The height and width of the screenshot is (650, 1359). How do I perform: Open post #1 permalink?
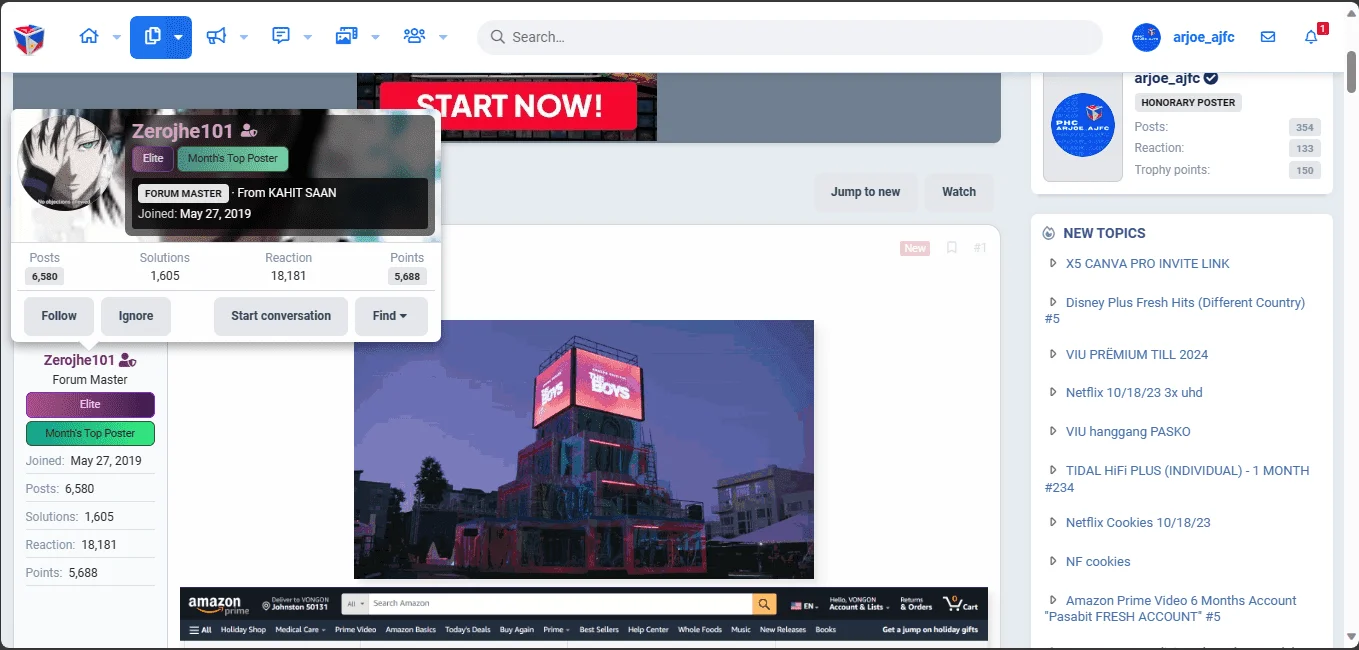[980, 248]
